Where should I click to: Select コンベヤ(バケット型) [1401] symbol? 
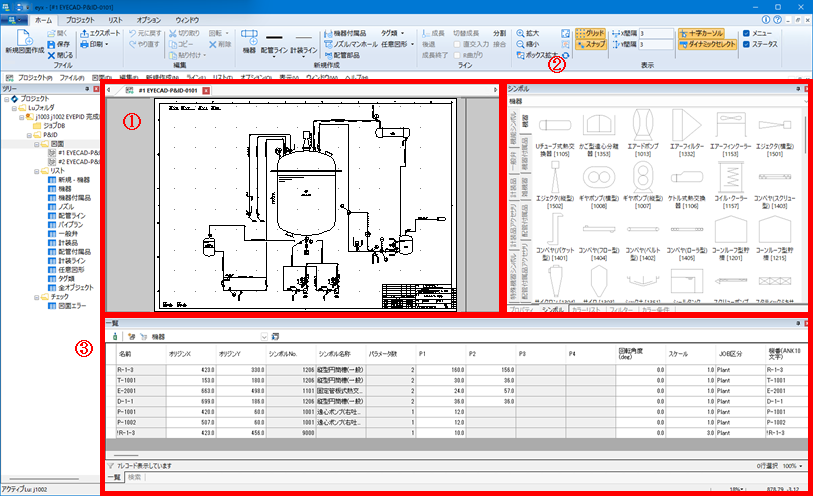555,237
